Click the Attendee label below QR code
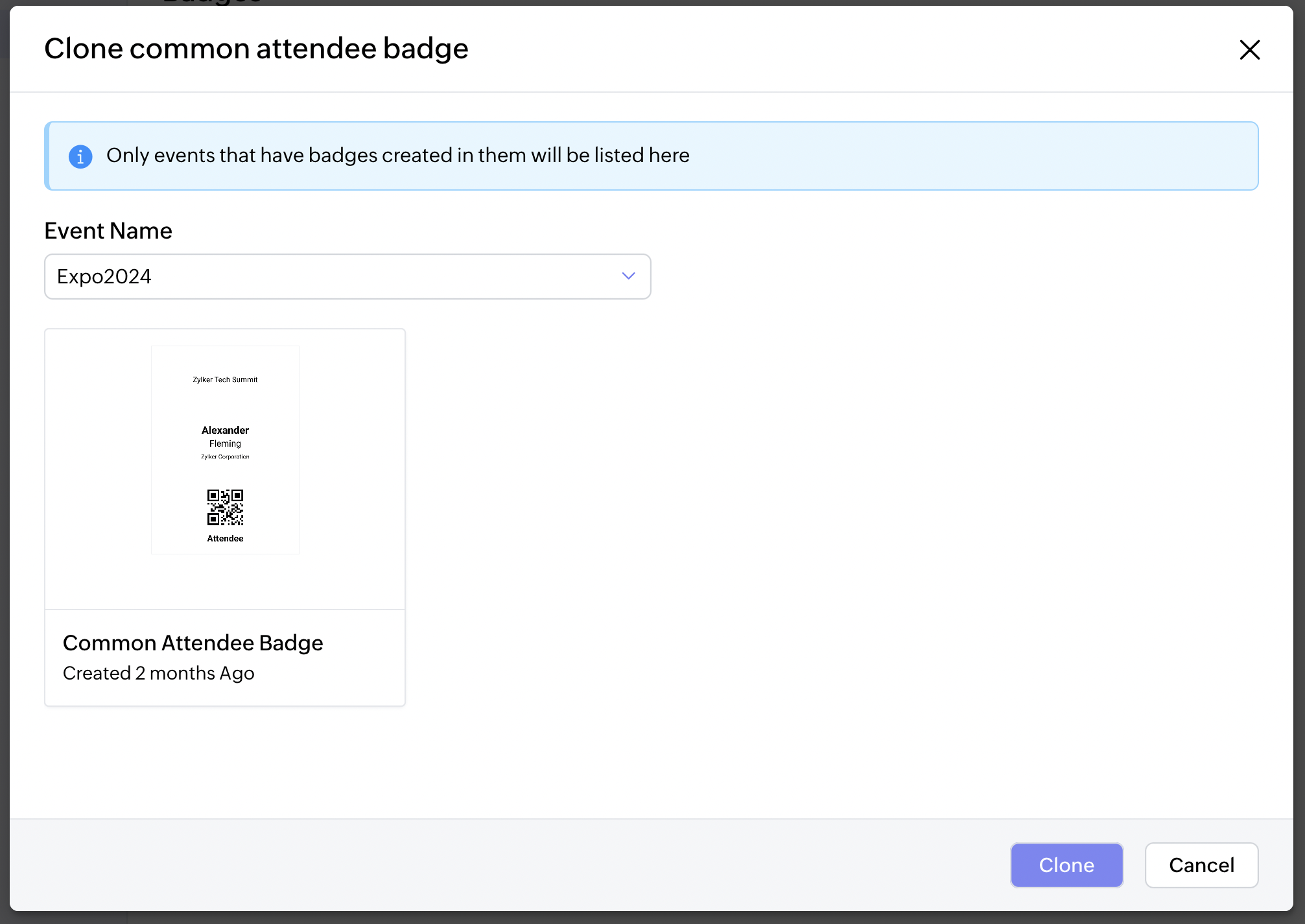Screen dimensions: 1305x924 tap(225, 538)
